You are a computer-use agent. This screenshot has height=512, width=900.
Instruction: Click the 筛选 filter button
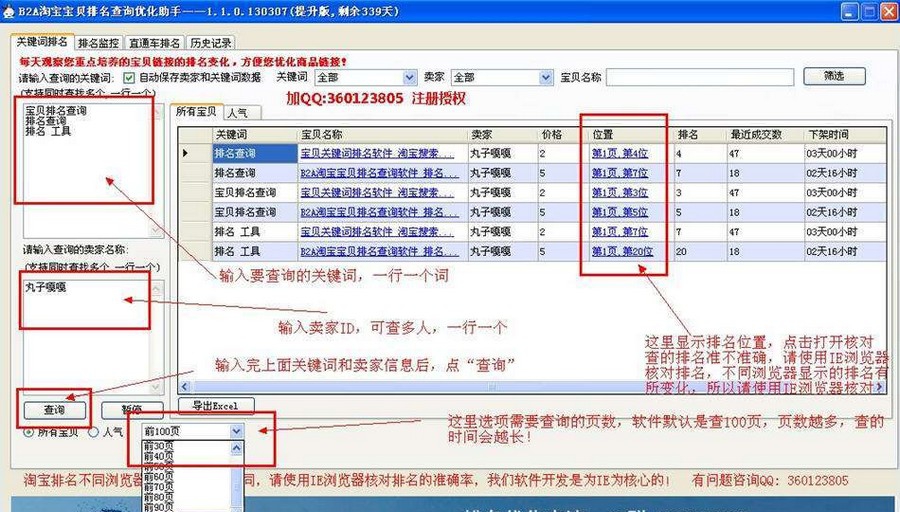click(834, 76)
